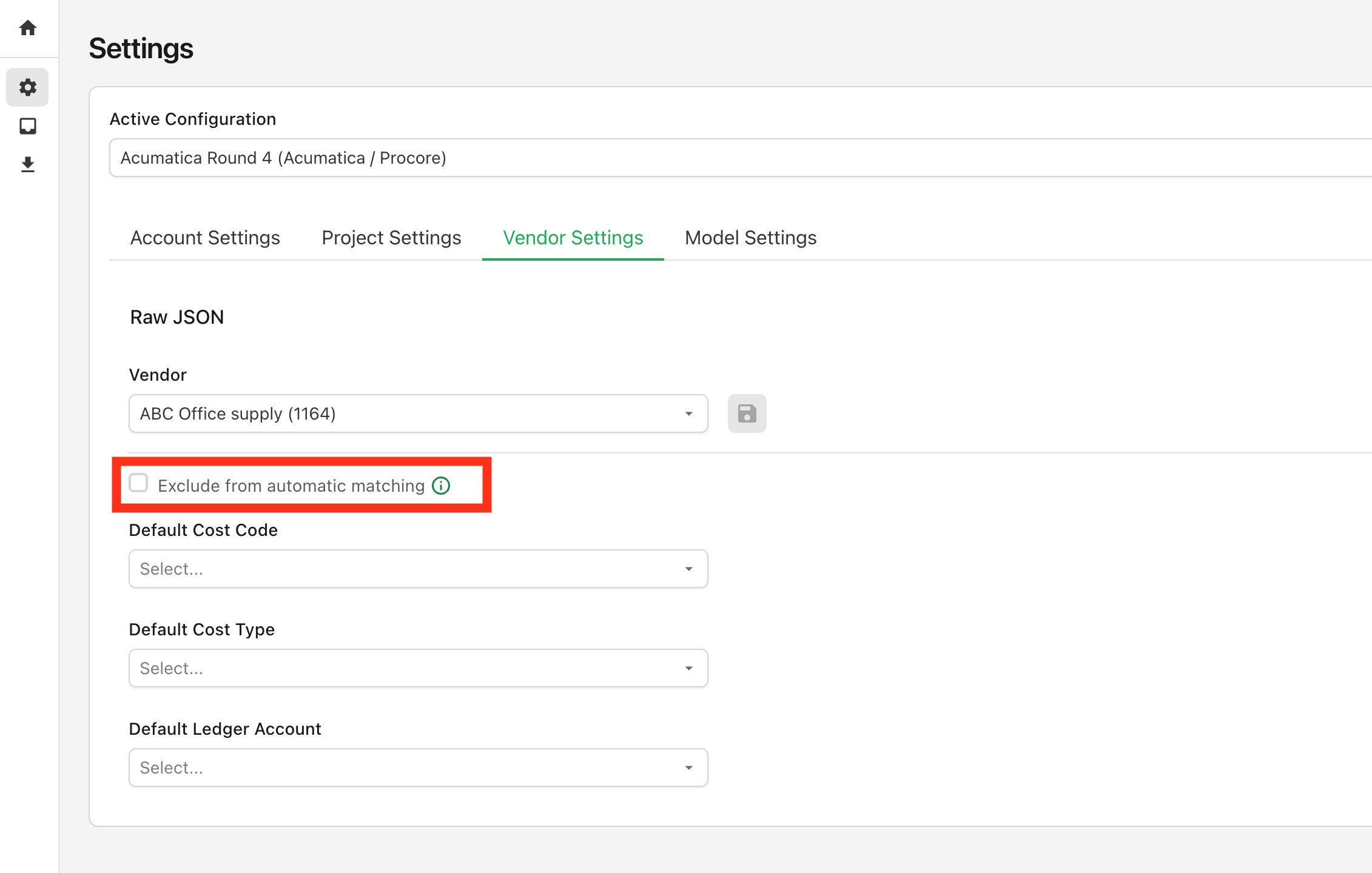The height and width of the screenshot is (873, 1372).
Task: Click the Settings page heading
Action: pos(141,48)
